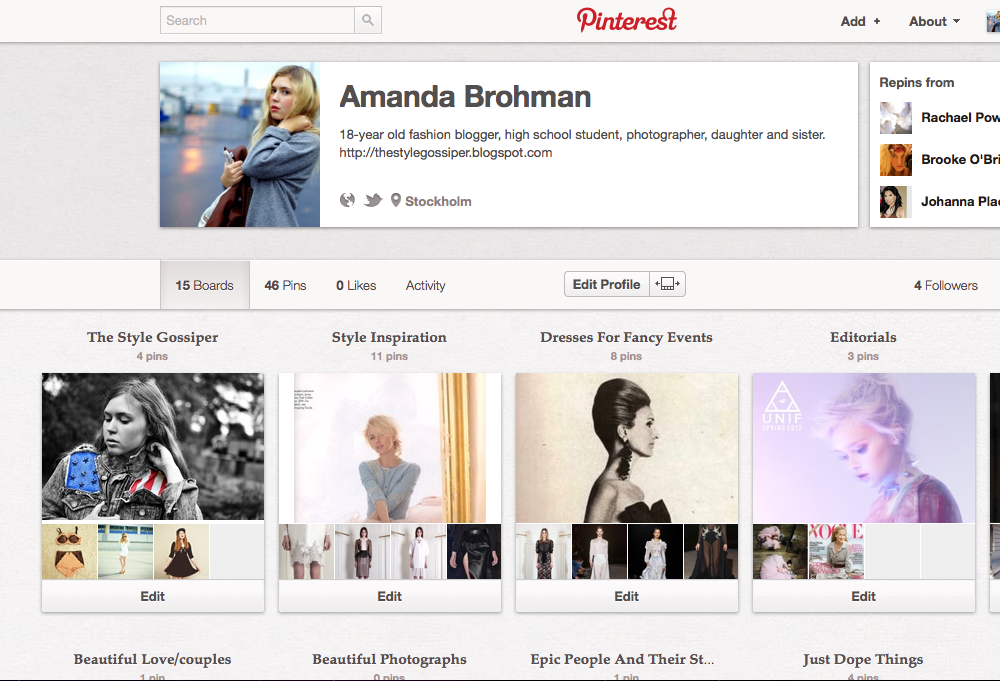Open the 4 Followers link
Viewport: 1000px width, 681px height.
point(945,286)
